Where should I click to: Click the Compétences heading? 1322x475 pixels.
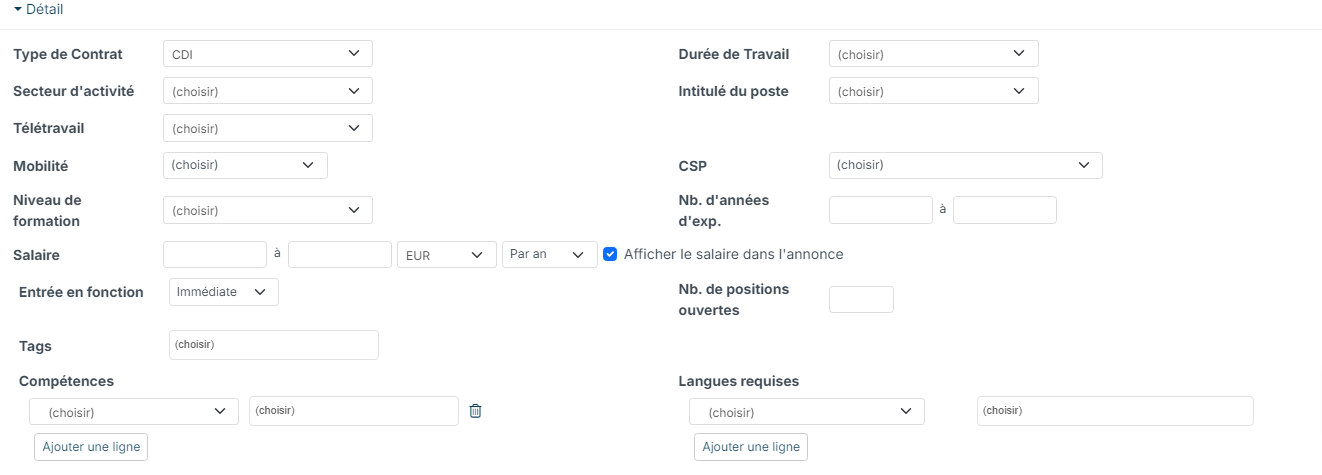coord(67,381)
